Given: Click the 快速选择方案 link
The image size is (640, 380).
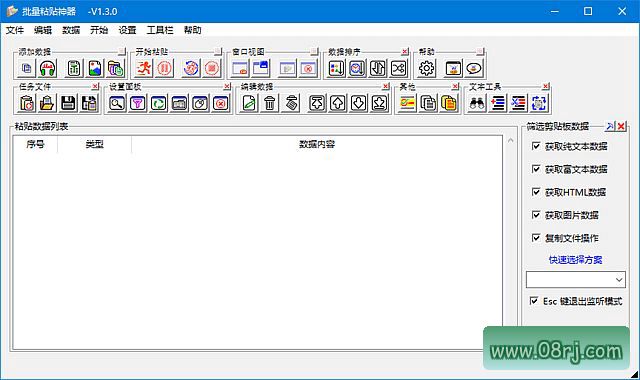Looking at the screenshot, I should tap(576, 260).
